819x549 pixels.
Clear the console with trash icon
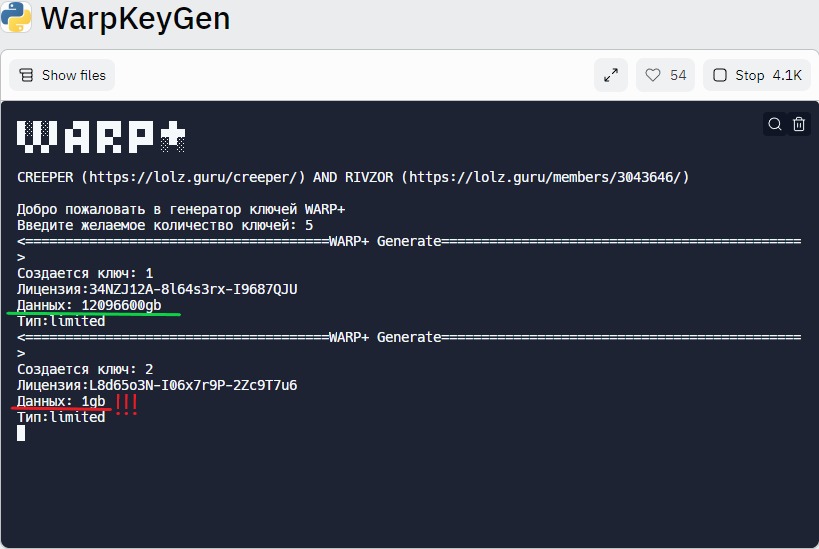799,124
